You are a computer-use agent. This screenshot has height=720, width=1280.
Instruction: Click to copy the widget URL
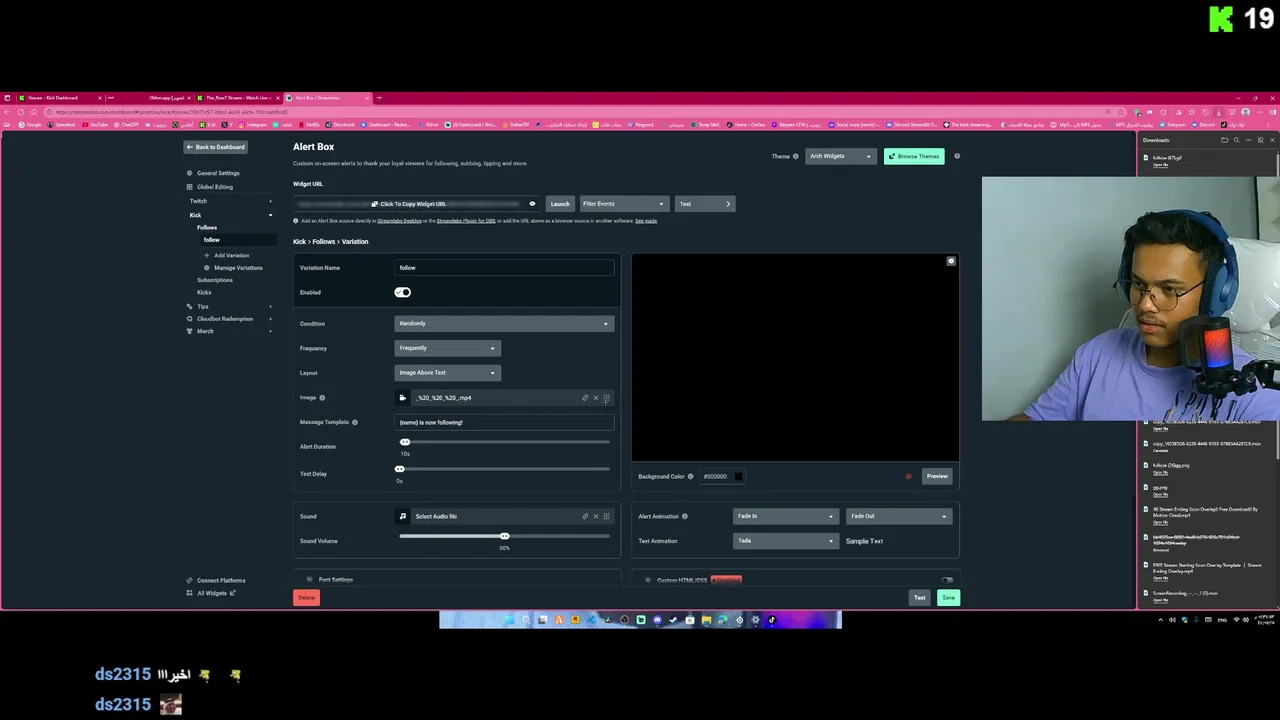click(409, 204)
